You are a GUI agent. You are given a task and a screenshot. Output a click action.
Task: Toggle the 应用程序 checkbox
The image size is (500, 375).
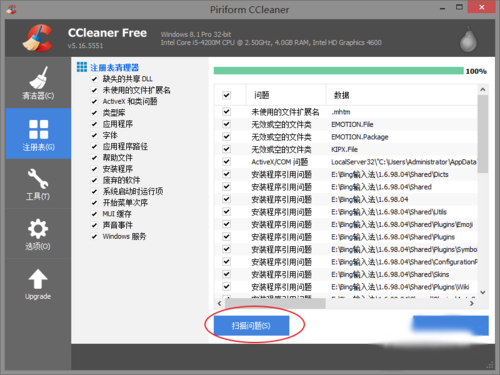94,124
